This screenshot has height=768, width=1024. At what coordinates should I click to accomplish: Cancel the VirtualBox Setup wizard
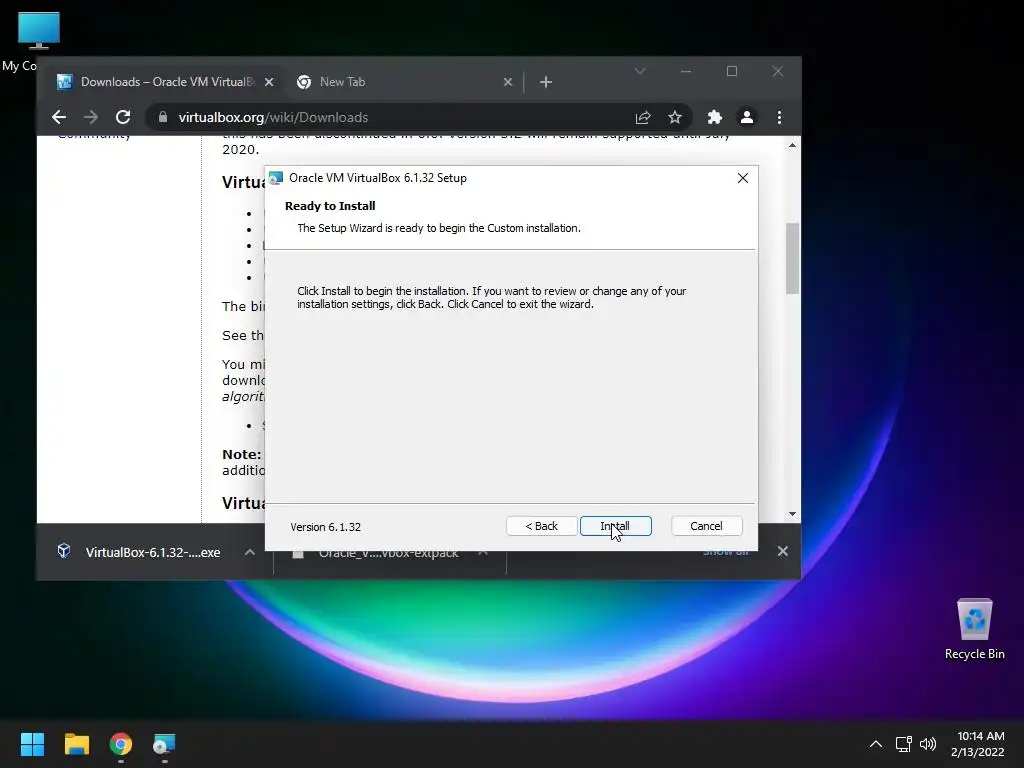click(706, 526)
